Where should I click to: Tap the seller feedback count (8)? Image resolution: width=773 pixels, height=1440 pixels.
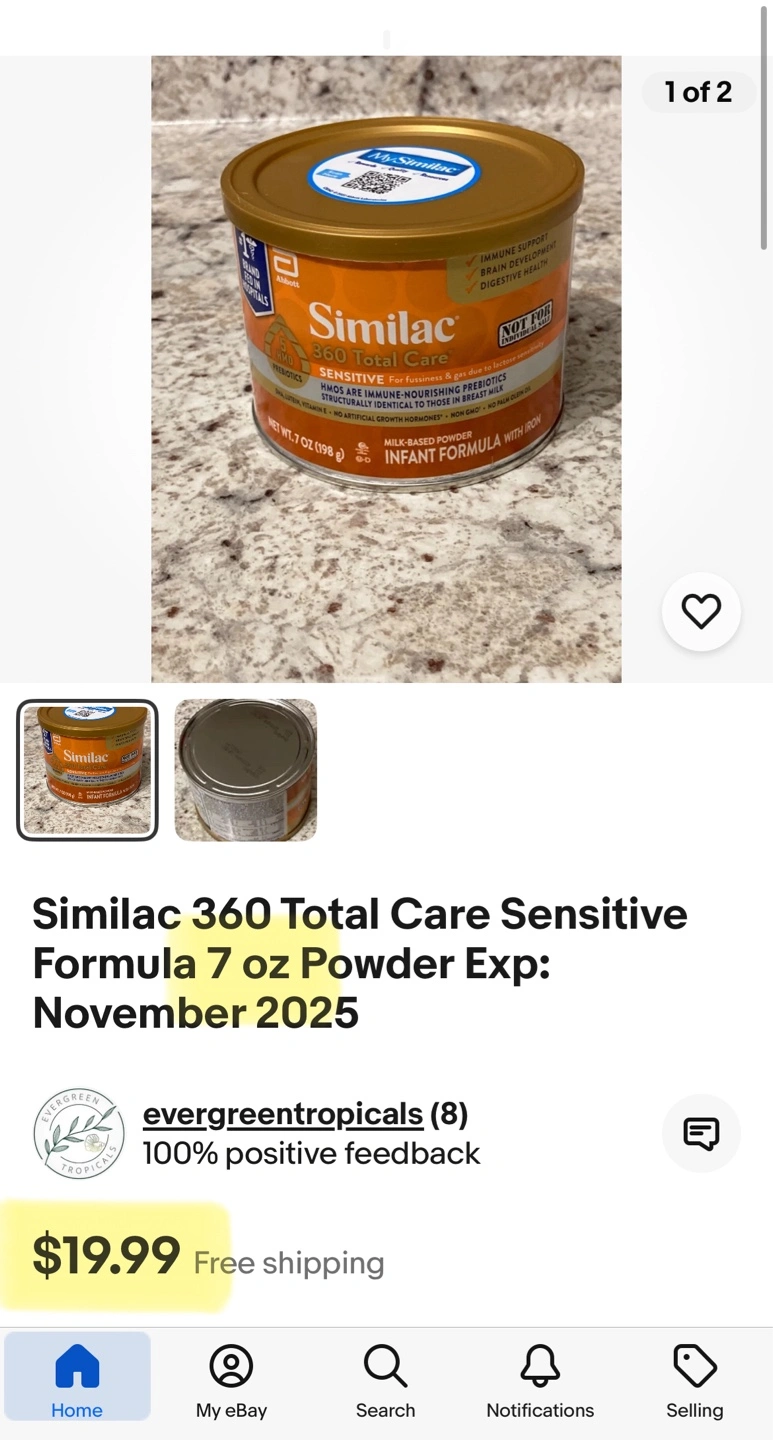[449, 1113]
